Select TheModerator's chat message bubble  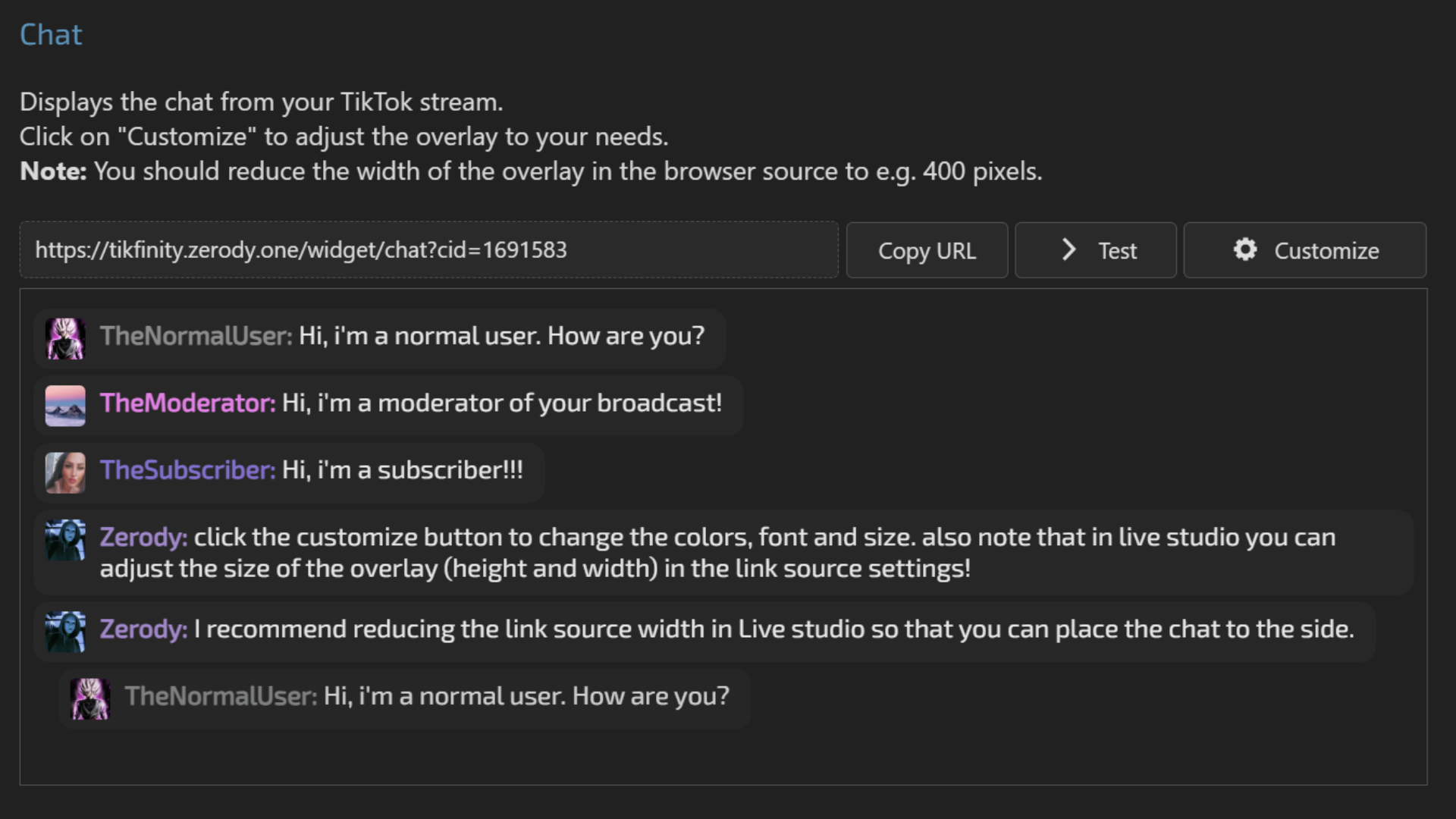click(x=500, y=404)
